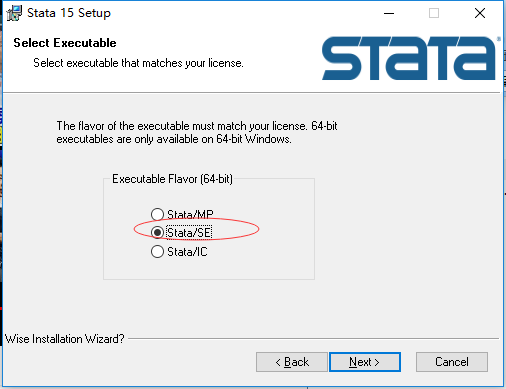Click the large blue Stata logo
The height and width of the screenshot is (389, 506).
(409, 58)
